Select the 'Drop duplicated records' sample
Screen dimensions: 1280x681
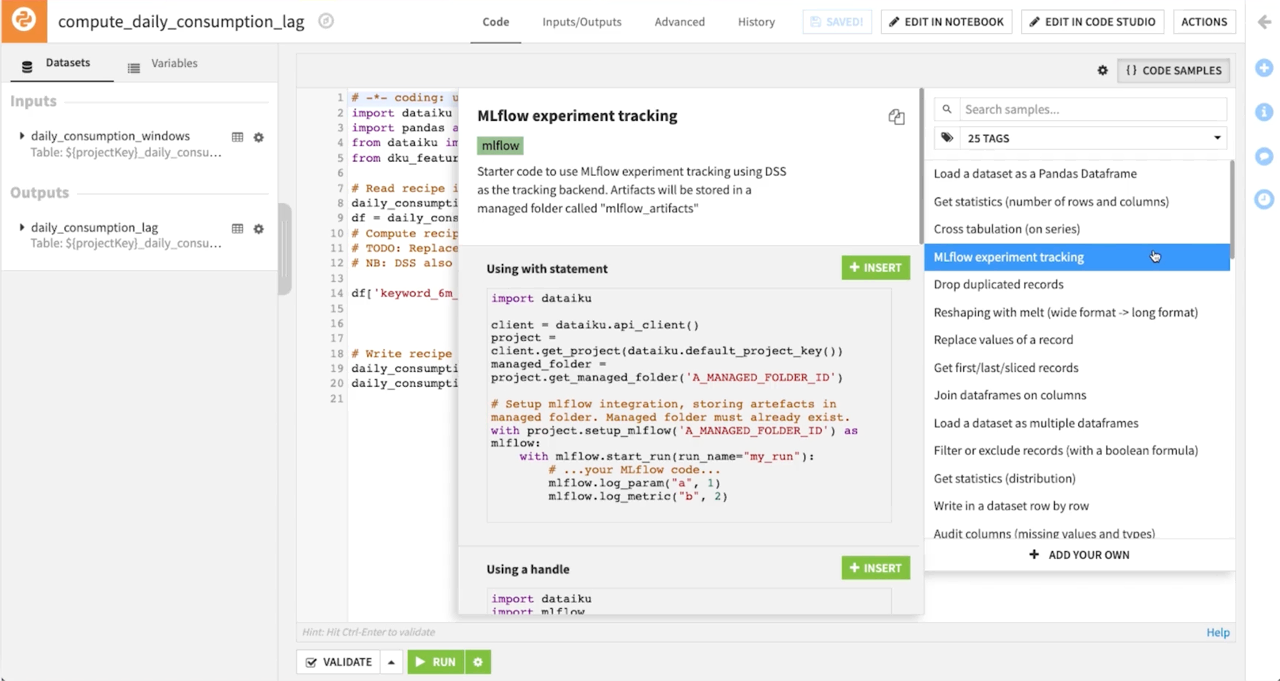pyautogui.click(x=998, y=284)
